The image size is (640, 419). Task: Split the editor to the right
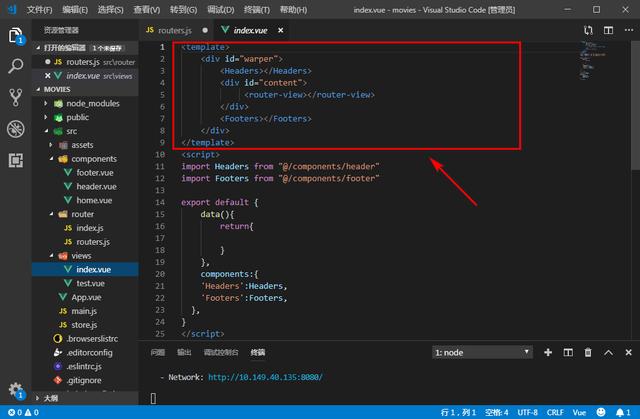point(609,30)
